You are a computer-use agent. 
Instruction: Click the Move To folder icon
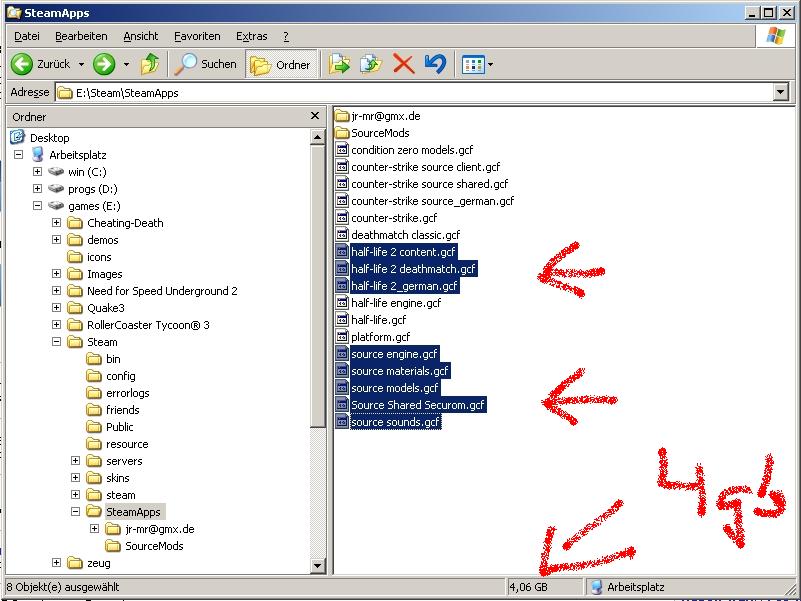pos(339,64)
